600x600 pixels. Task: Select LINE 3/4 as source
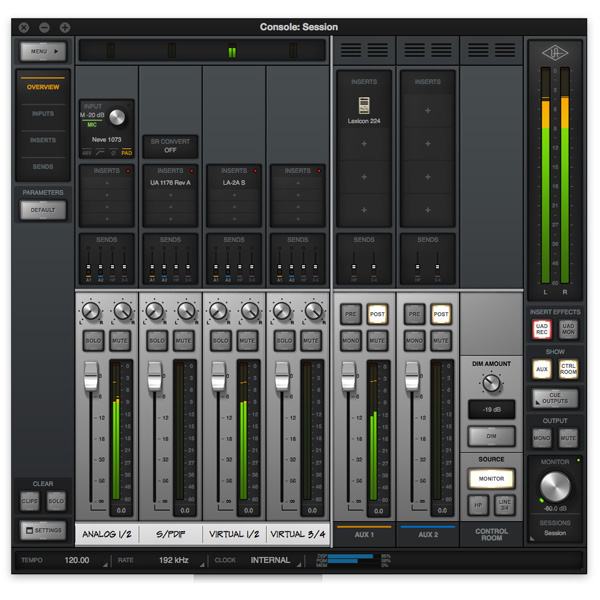coord(505,505)
